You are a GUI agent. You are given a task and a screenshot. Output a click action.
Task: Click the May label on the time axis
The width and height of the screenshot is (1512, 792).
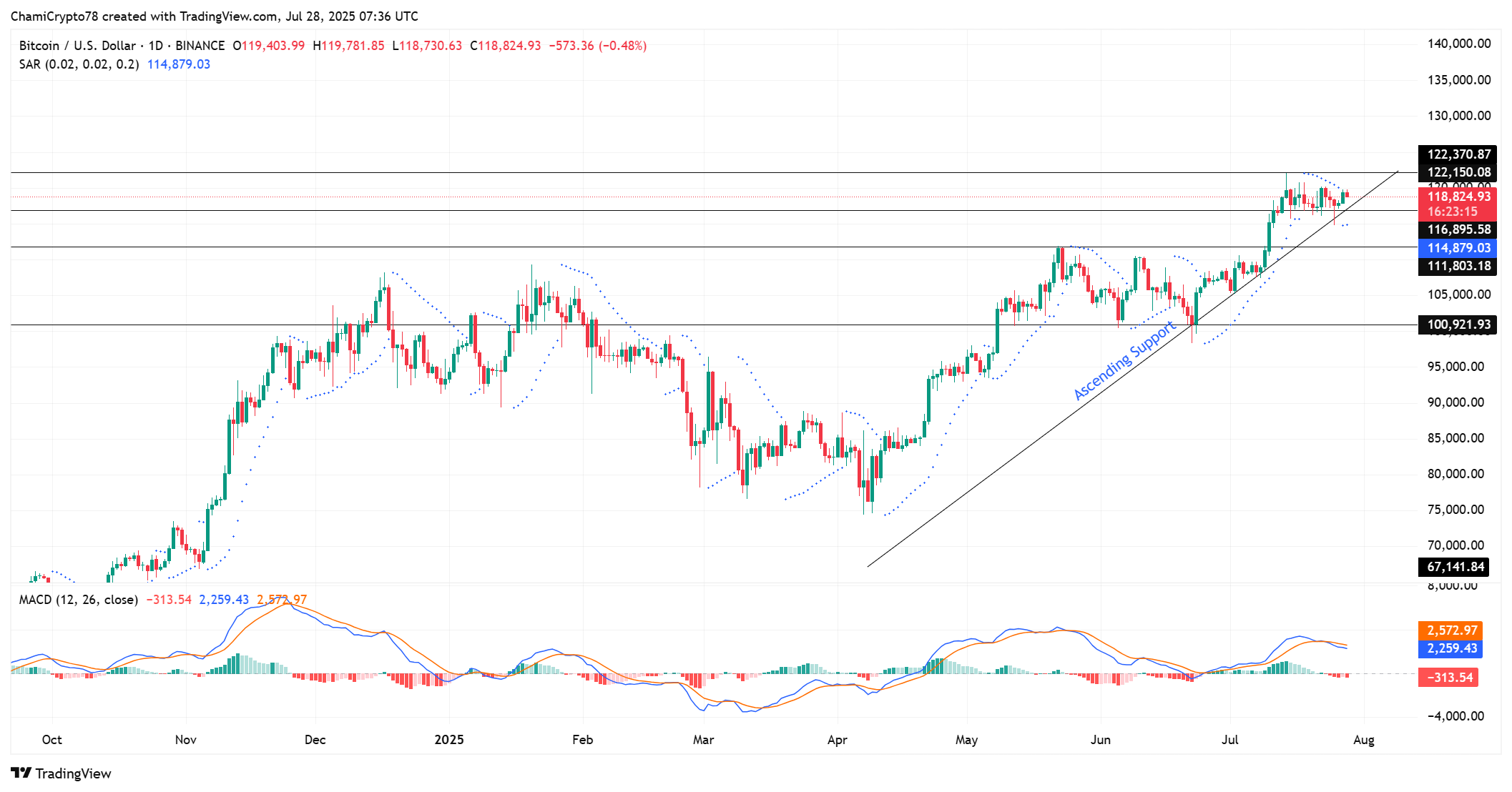tap(967, 740)
